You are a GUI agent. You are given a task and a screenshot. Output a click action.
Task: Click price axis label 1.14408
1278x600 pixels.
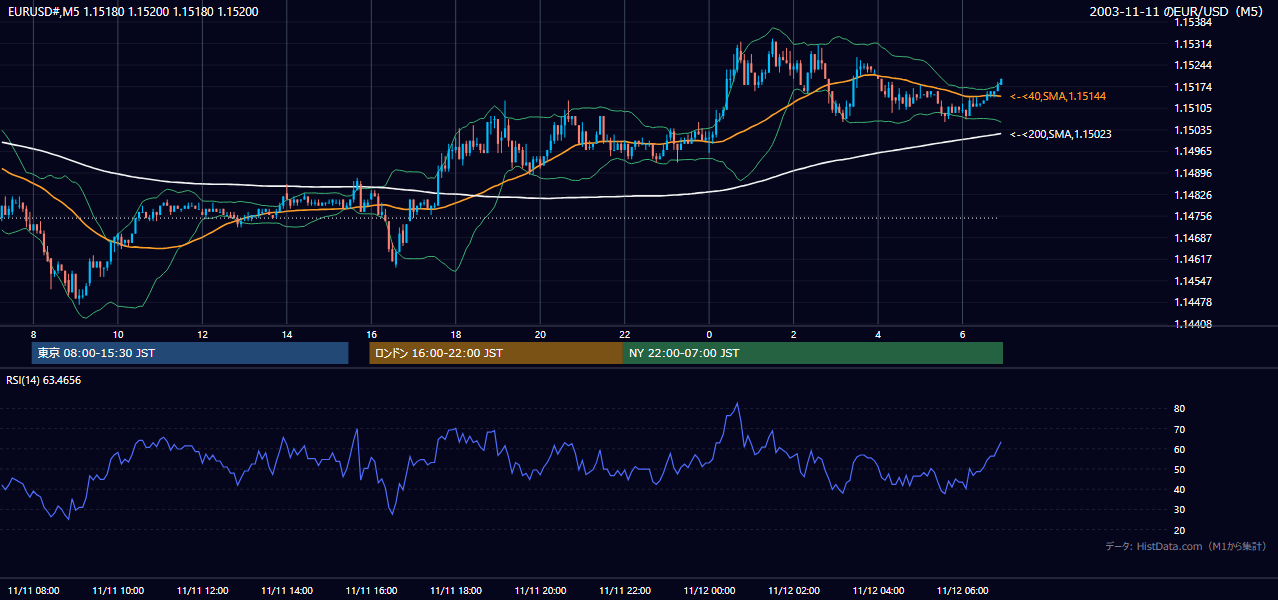coord(1192,324)
